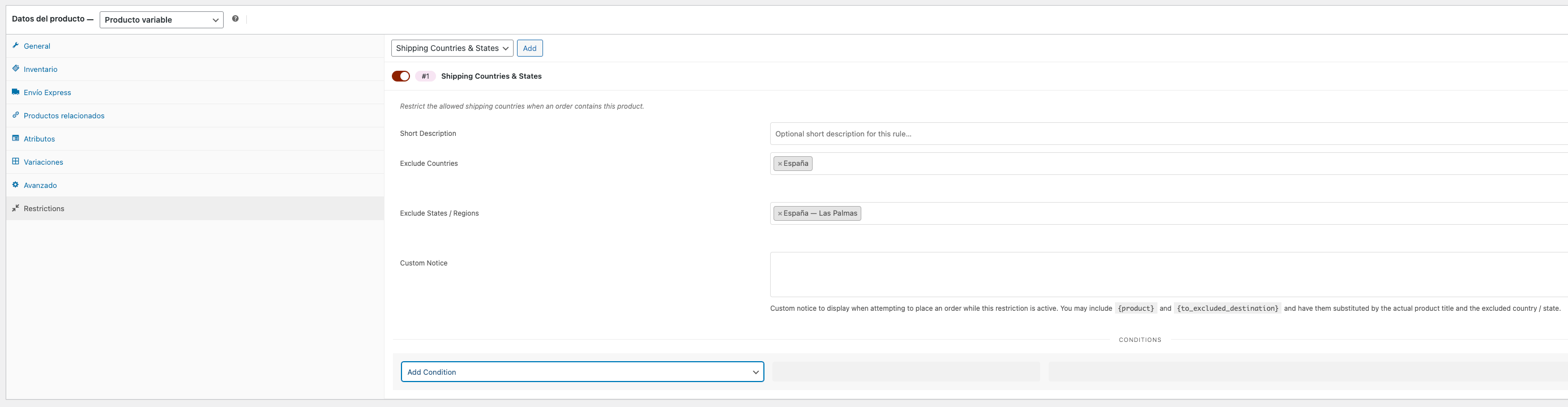Click the Exclude Countries label
Viewport: 1568px width, 407px height.
point(429,164)
